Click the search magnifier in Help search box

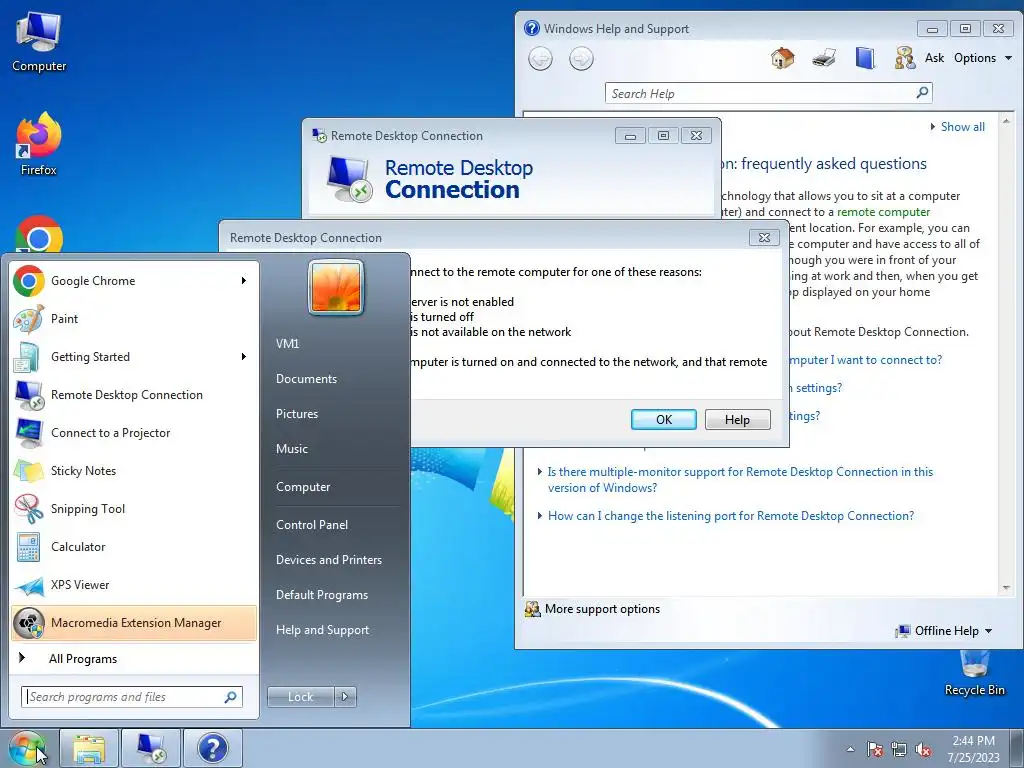point(922,93)
